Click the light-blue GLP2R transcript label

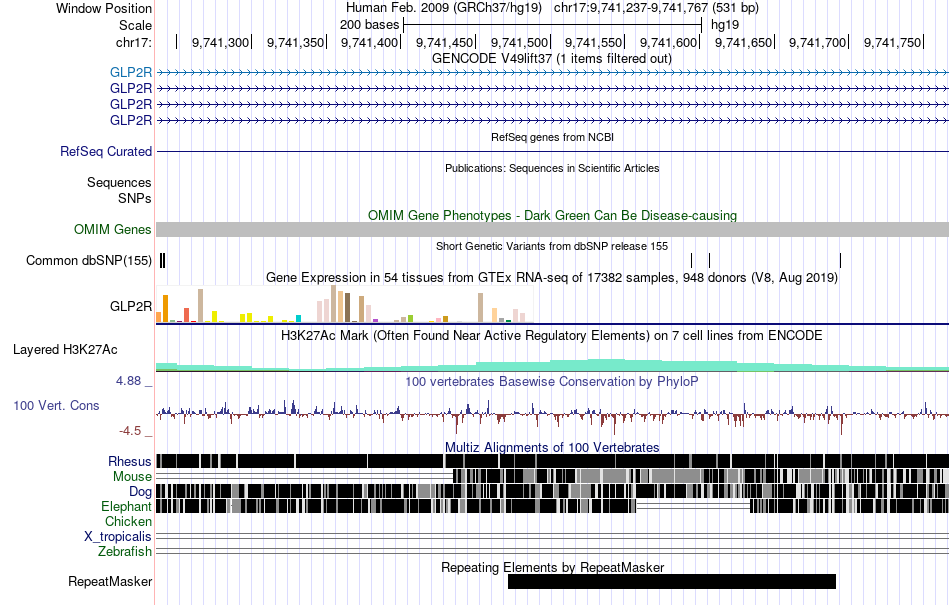point(131,72)
